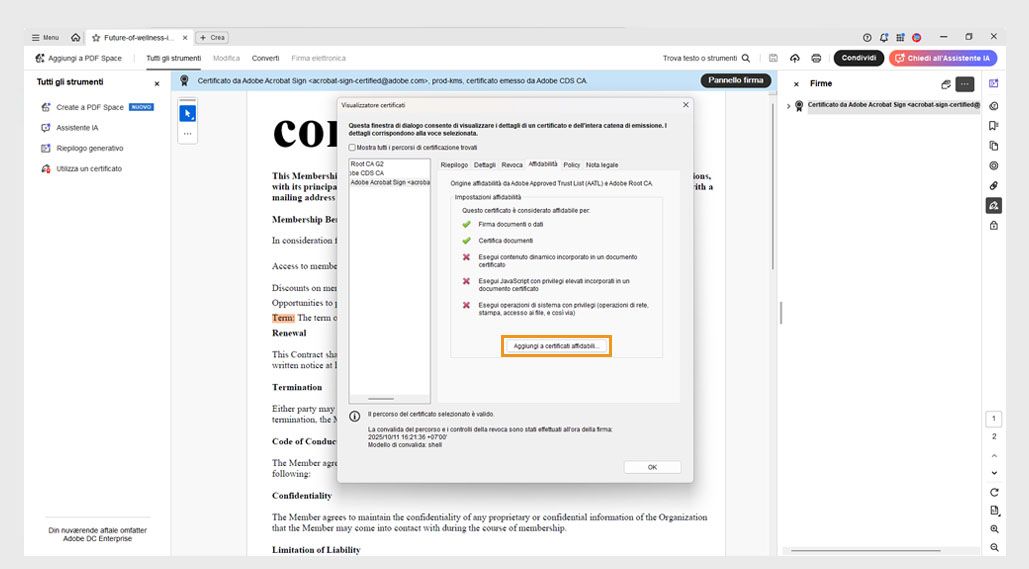Open the top AI assistant icon in right rail

[994, 83]
